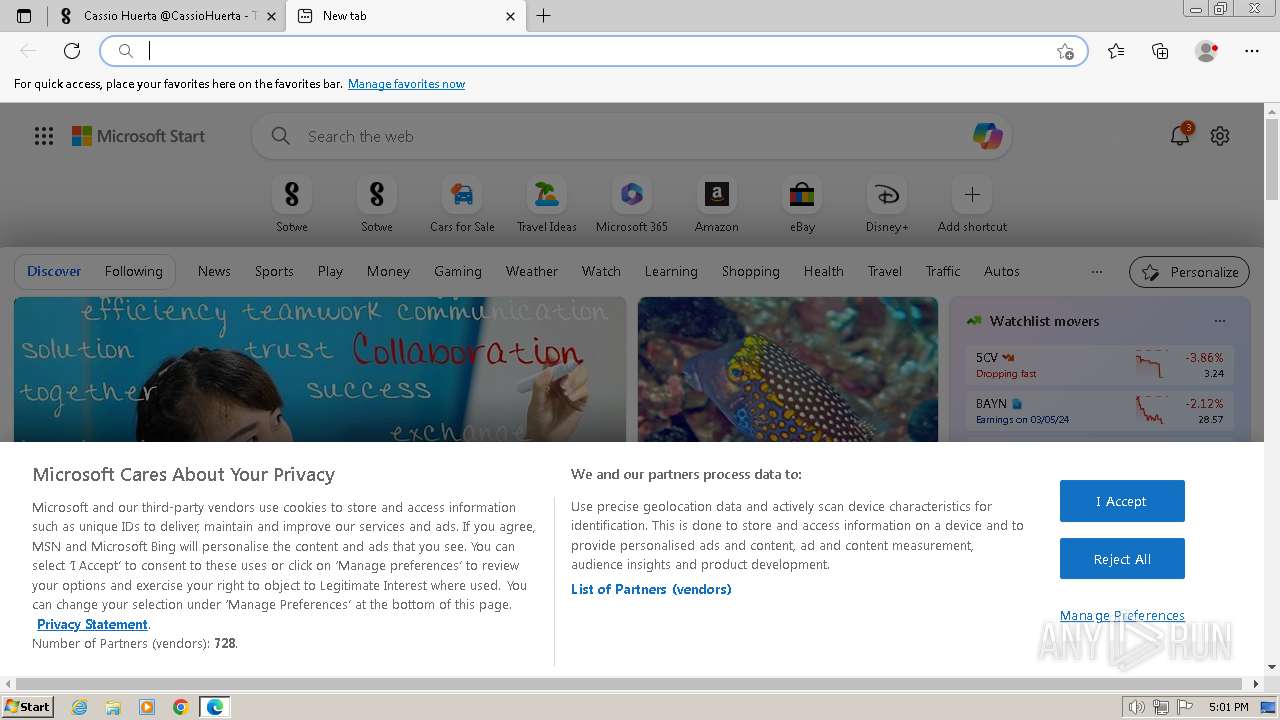Image resolution: width=1280 pixels, height=720 pixels.
Task: Open the Microsoft 365 shortcut
Action: [631, 204]
